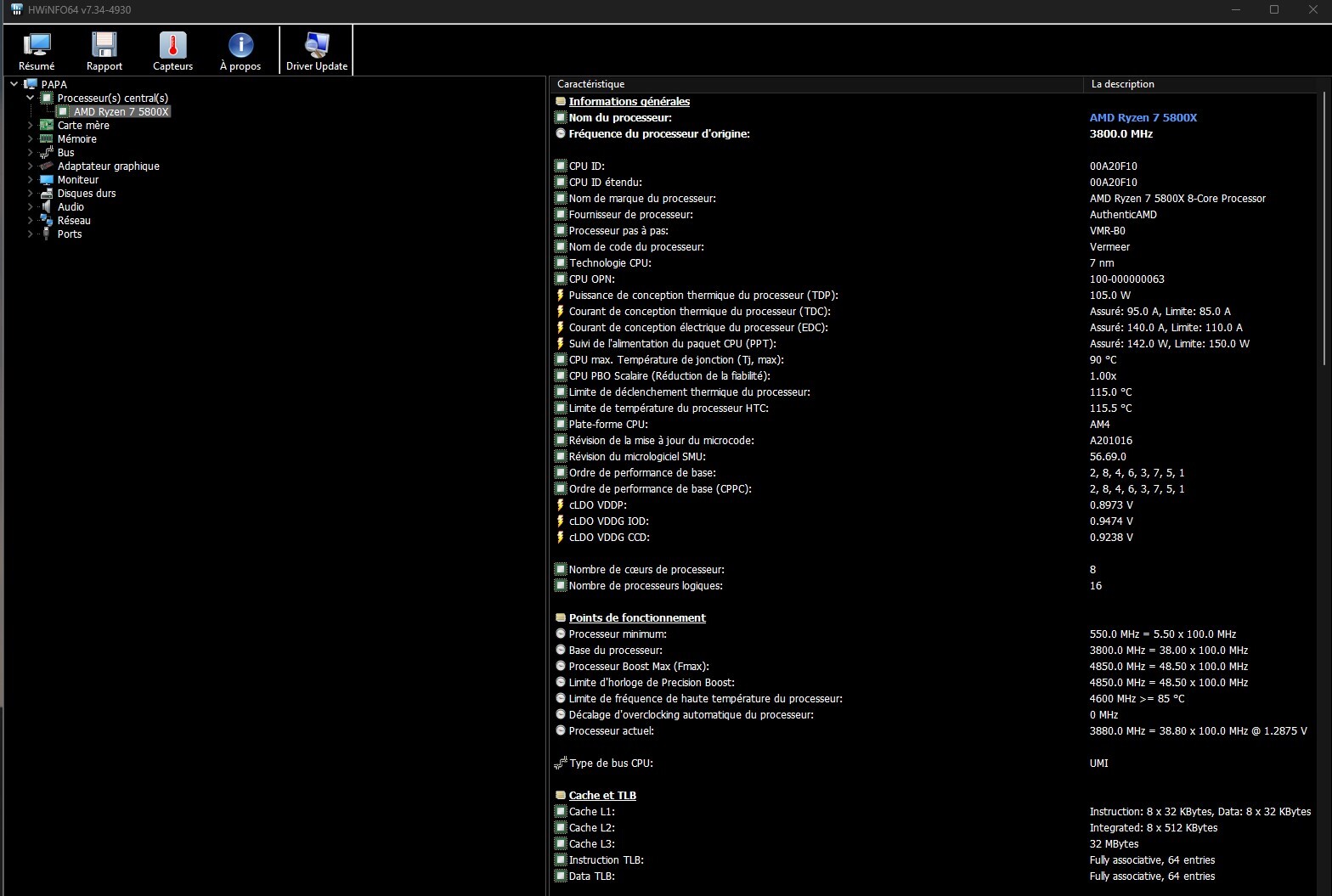
Task: Click the PAPA computer icon
Action: (x=31, y=84)
